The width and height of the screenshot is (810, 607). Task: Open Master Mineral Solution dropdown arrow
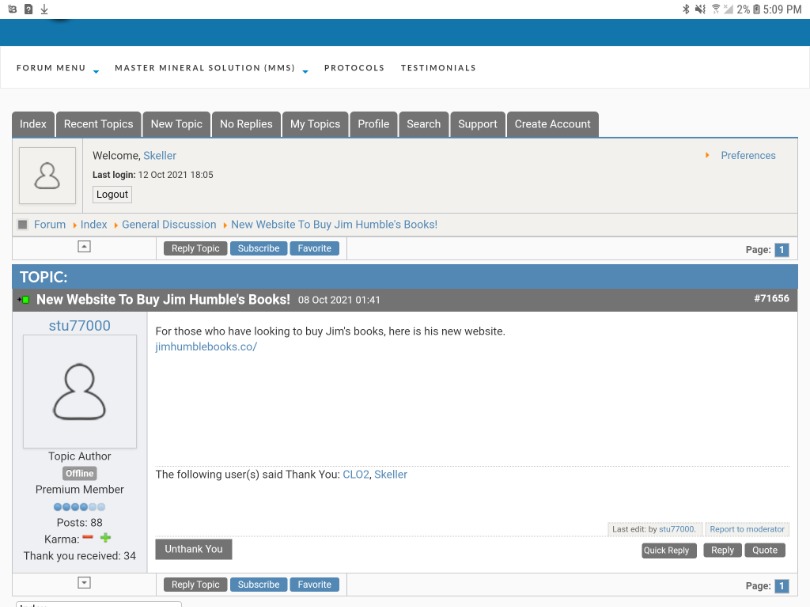[x=304, y=71]
